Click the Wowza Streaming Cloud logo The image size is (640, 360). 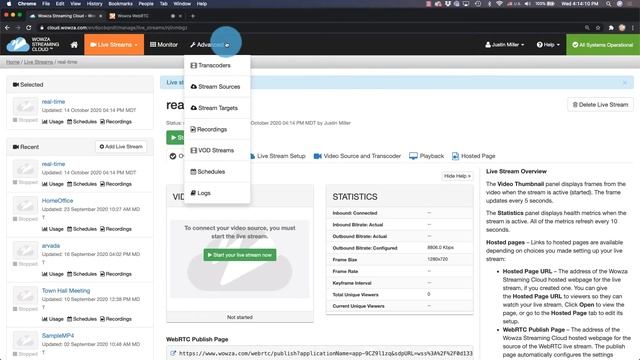click(x=33, y=44)
